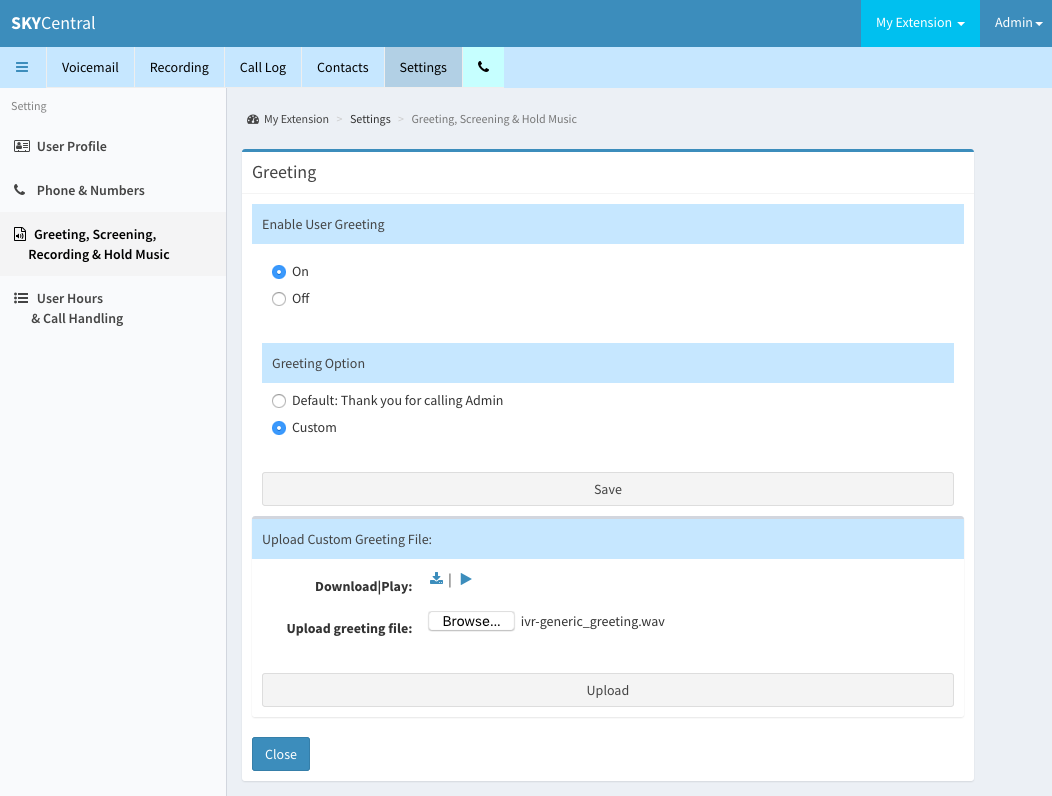Click the Upload button

(608, 690)
